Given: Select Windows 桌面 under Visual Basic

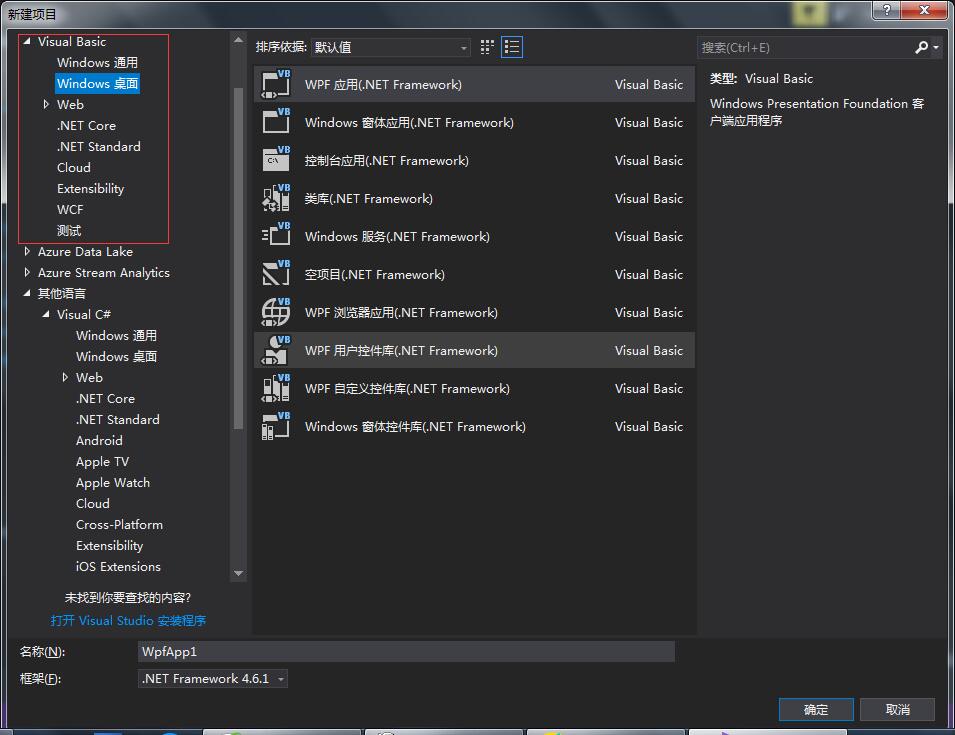Looking at the screenshot, I should 97,83.
